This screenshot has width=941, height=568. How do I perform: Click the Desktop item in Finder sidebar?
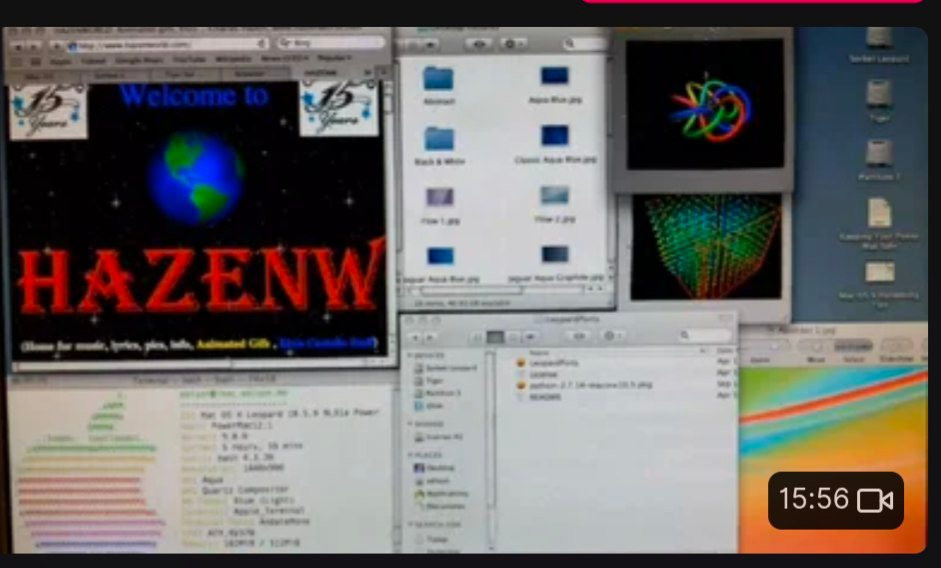pos(441,467)
